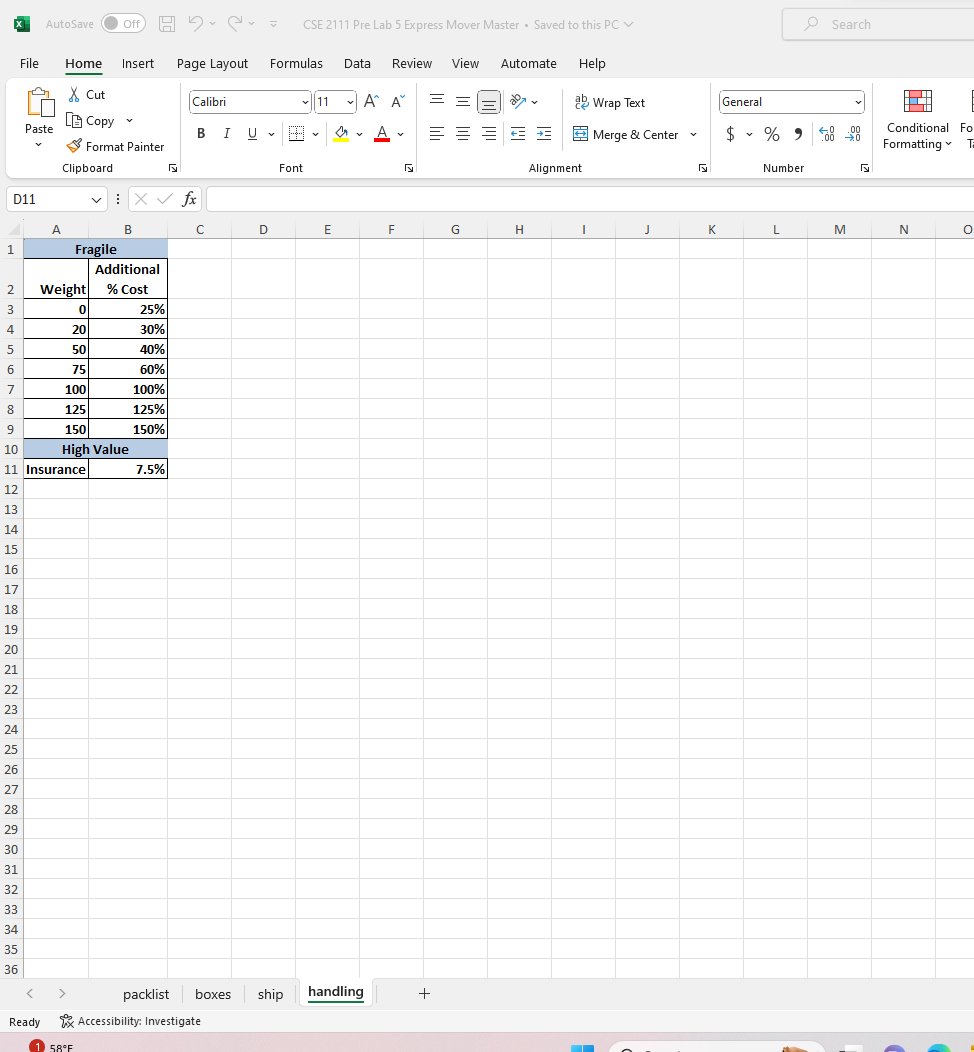
Task: Decrease font size with smaller A icon
Action: coord(398,101)
